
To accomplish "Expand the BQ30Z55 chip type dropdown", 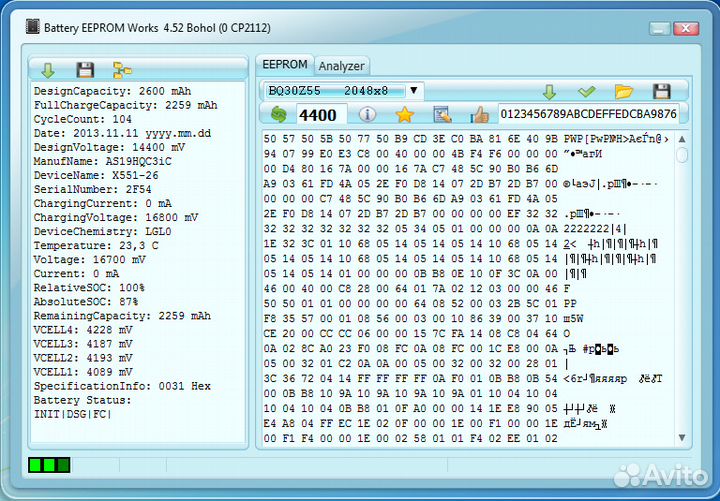I will click(x=414, y=91).
